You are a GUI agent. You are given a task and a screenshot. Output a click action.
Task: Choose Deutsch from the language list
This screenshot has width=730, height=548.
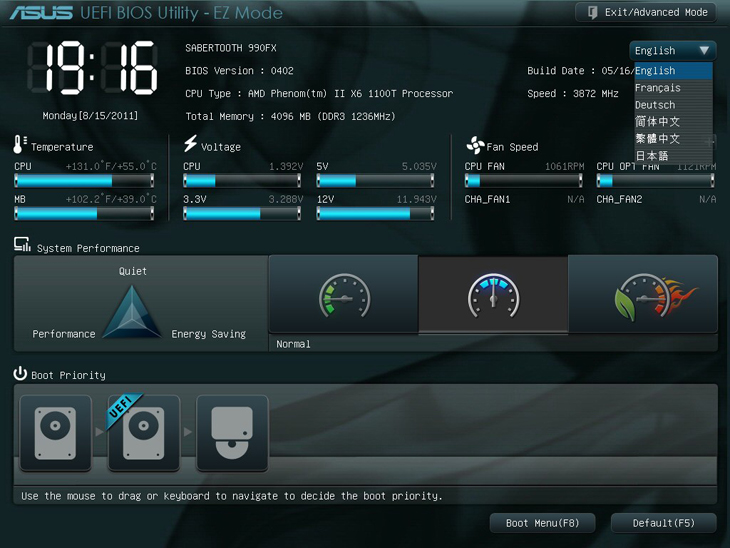(x=655, y=105)
